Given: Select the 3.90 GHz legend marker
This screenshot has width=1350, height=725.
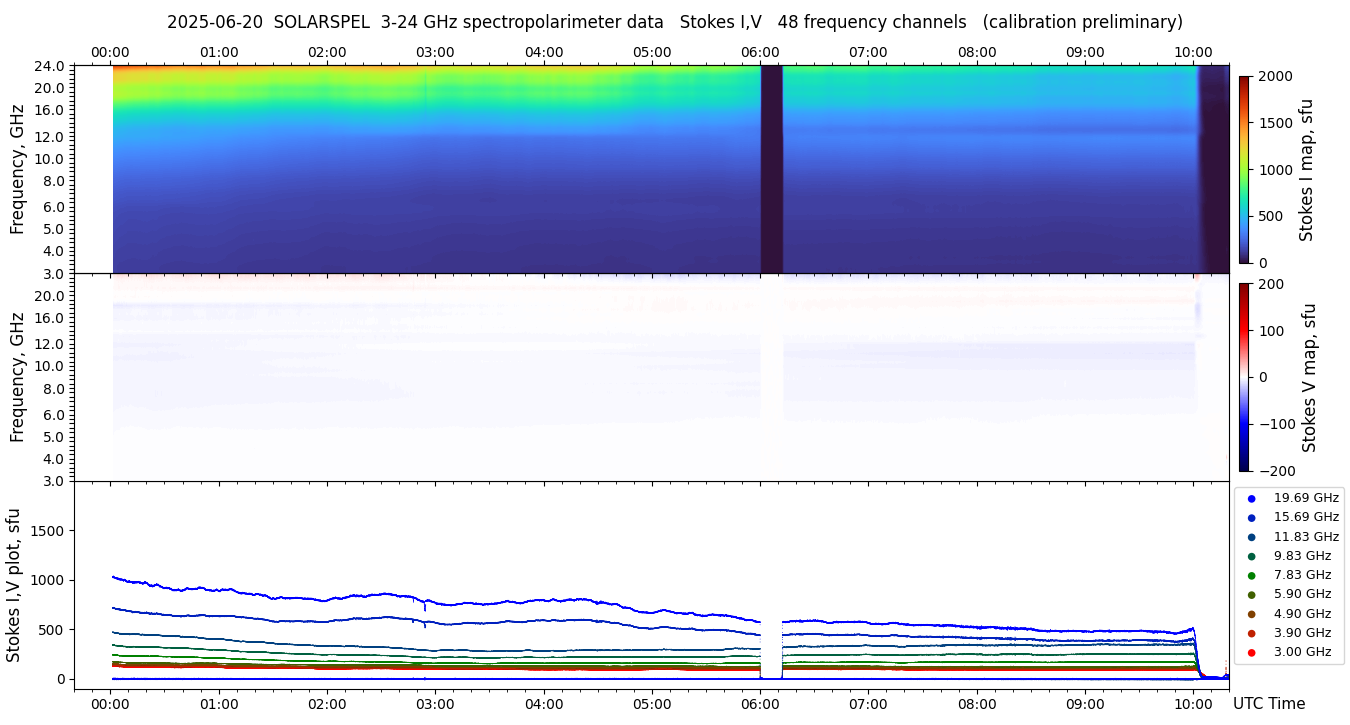Looking at the screenshot, I should click(x=1251, y=633).
